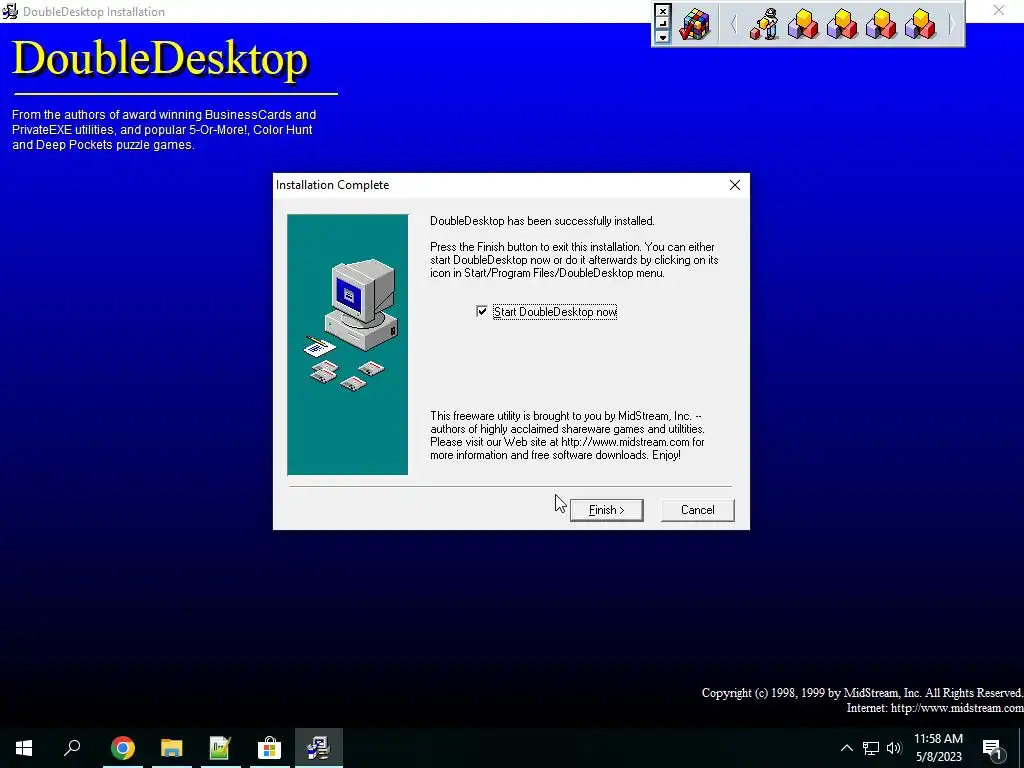
Task: Click the "Press the Finish button to exit" paragraph
Action: pos(574,260)
